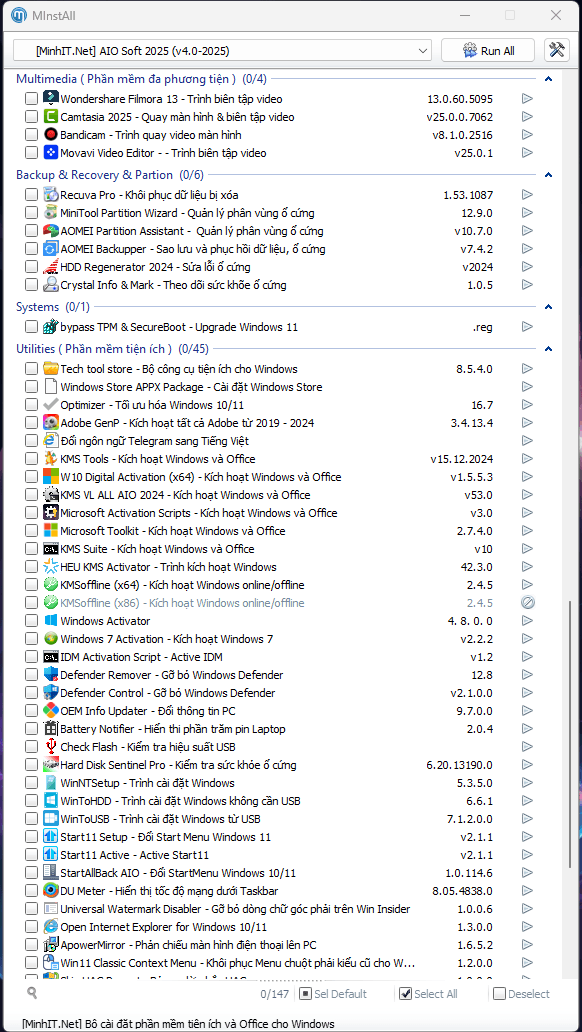Click the HEU KMS Activator star icon
The image size is (582, 1032).
point(51,567)
